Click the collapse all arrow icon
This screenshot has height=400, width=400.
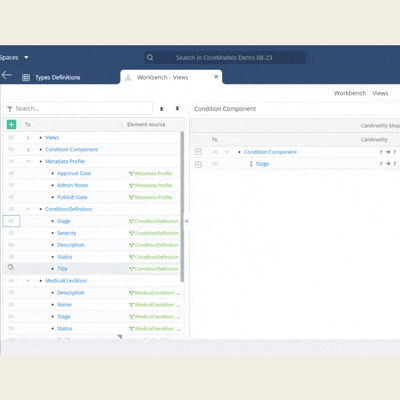point(162,109)
